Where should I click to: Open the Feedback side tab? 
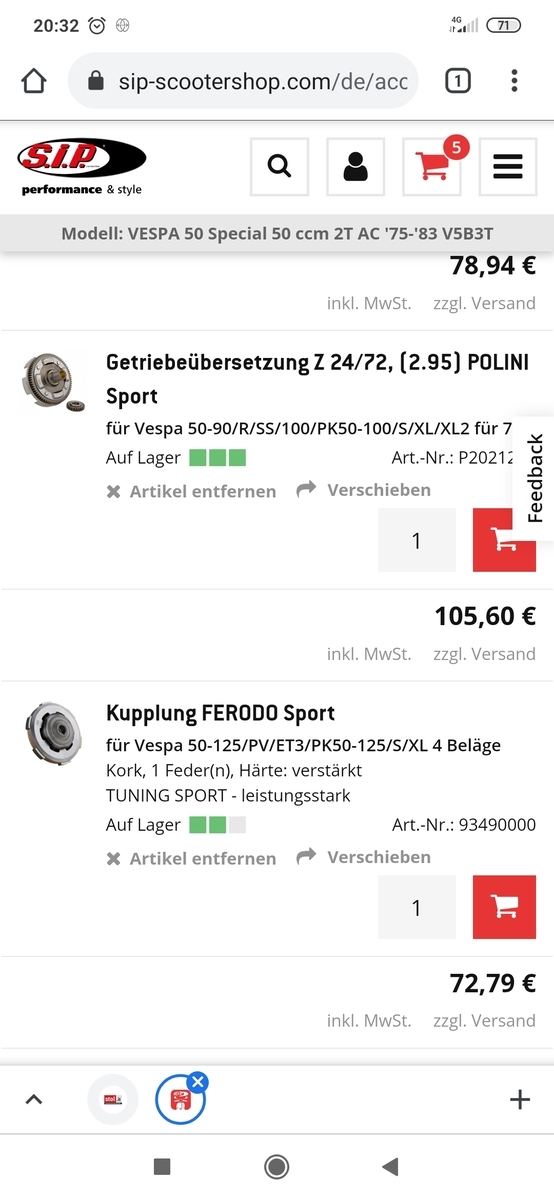pos(534,478)
